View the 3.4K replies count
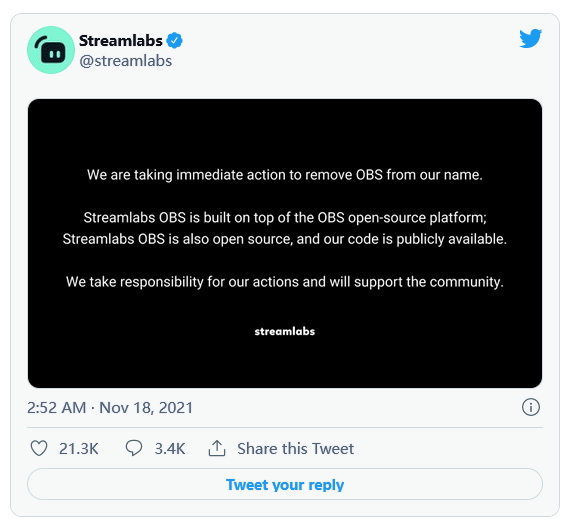Screen dimensions: 569x525 point(170,449)
